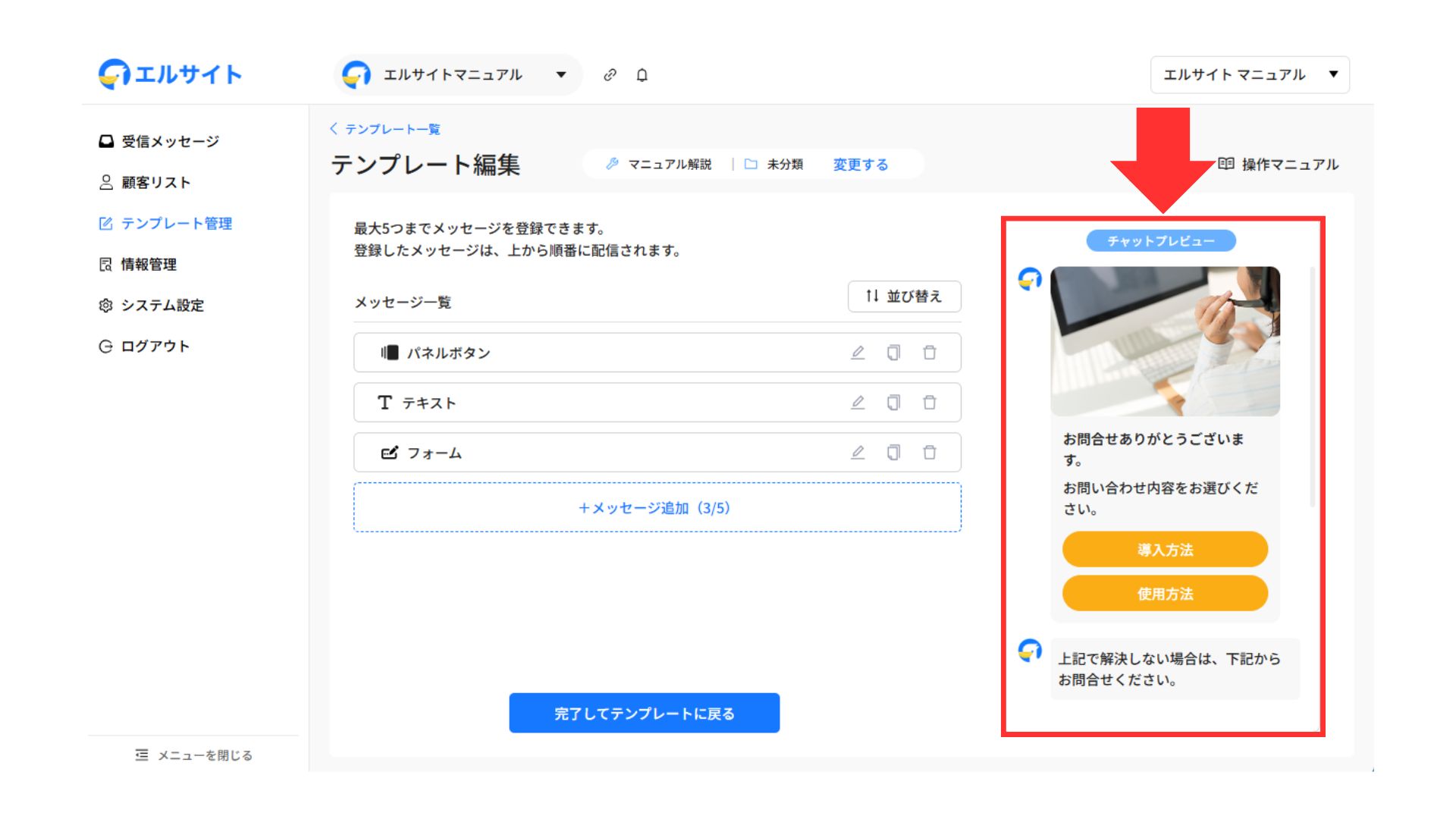Screen dimensions: 1456x819
Task: Click 完了してテンプレートに戻る button
Action: (x=644, y=714)
